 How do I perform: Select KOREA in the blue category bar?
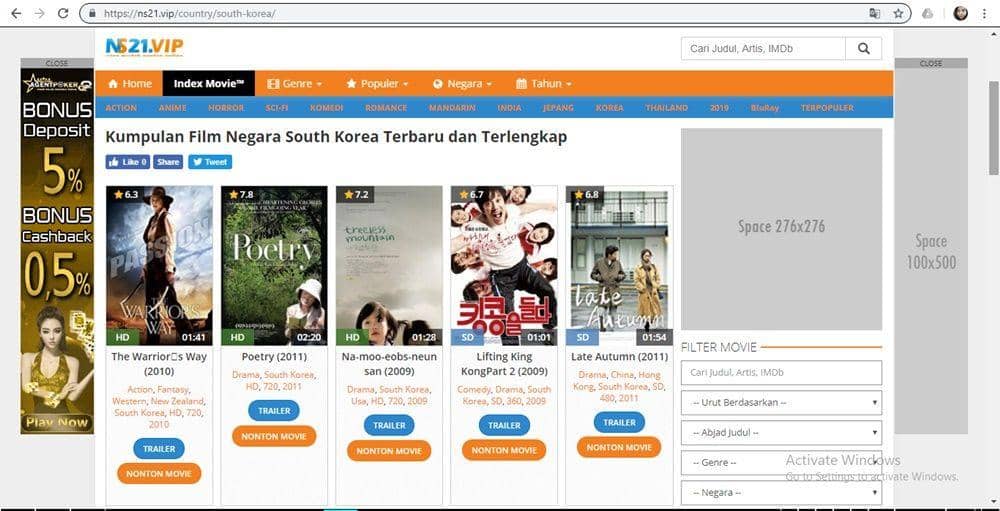pyautogui.click(x=609, y=108)
